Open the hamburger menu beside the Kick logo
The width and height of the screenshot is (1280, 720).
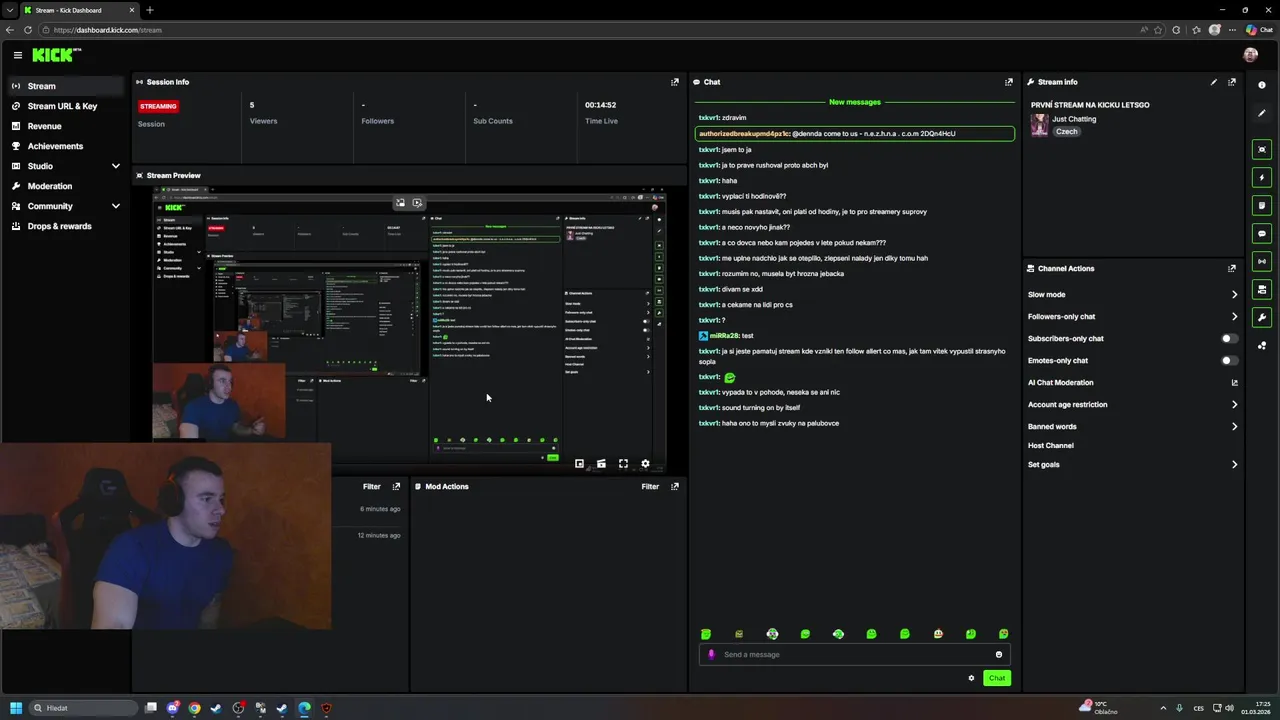click(17, 55)
